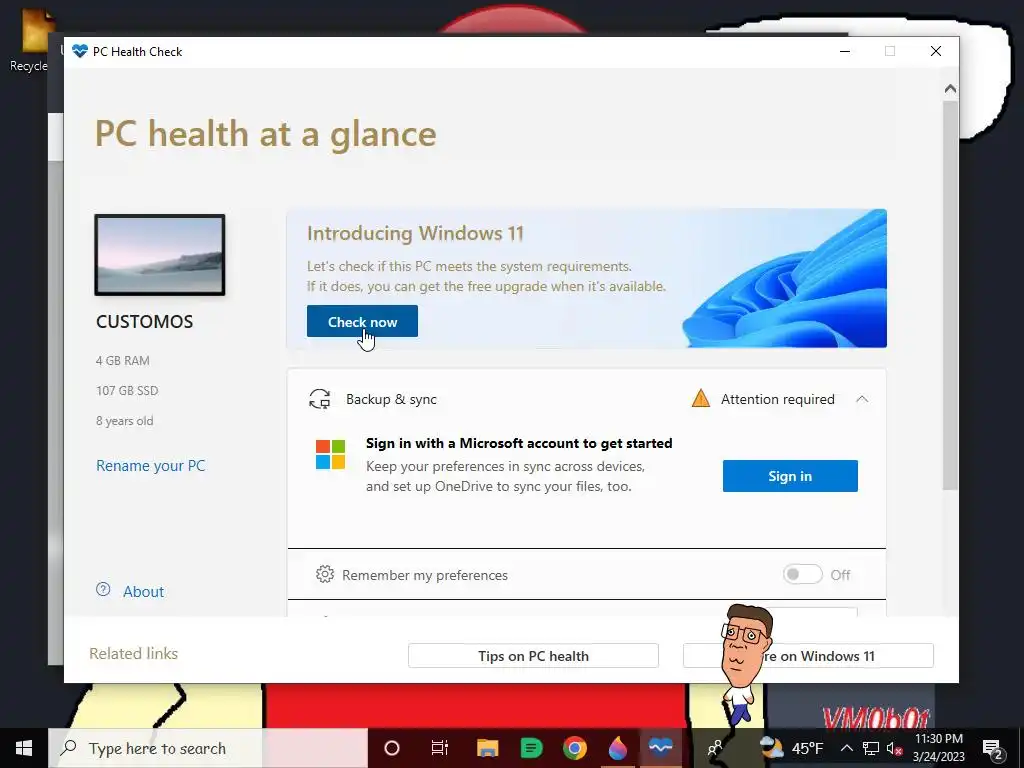Click the CUSTOMOS PC name

[x=144, y=321]
